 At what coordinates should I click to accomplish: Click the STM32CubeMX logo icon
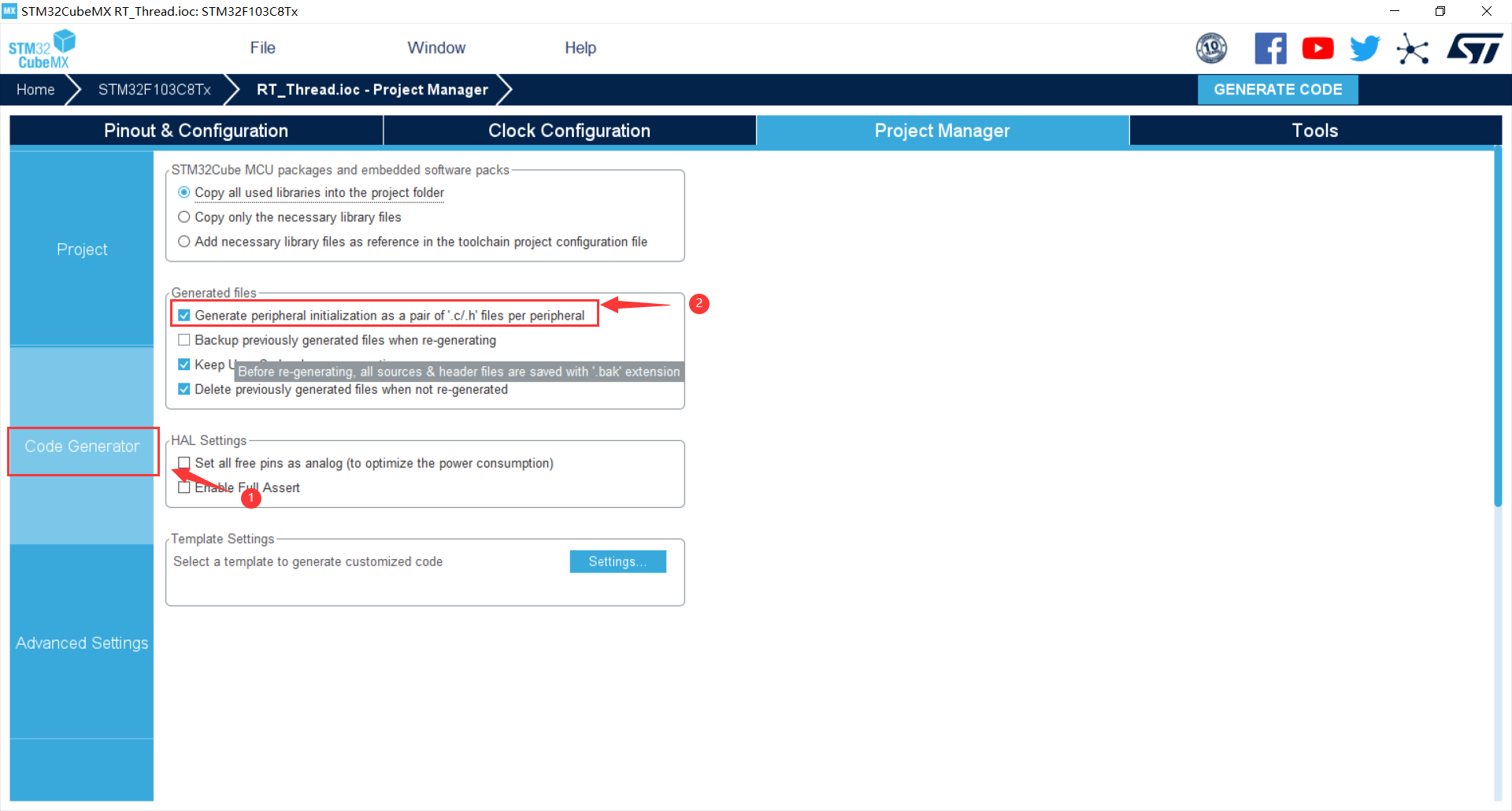click(x=42, y=49)
